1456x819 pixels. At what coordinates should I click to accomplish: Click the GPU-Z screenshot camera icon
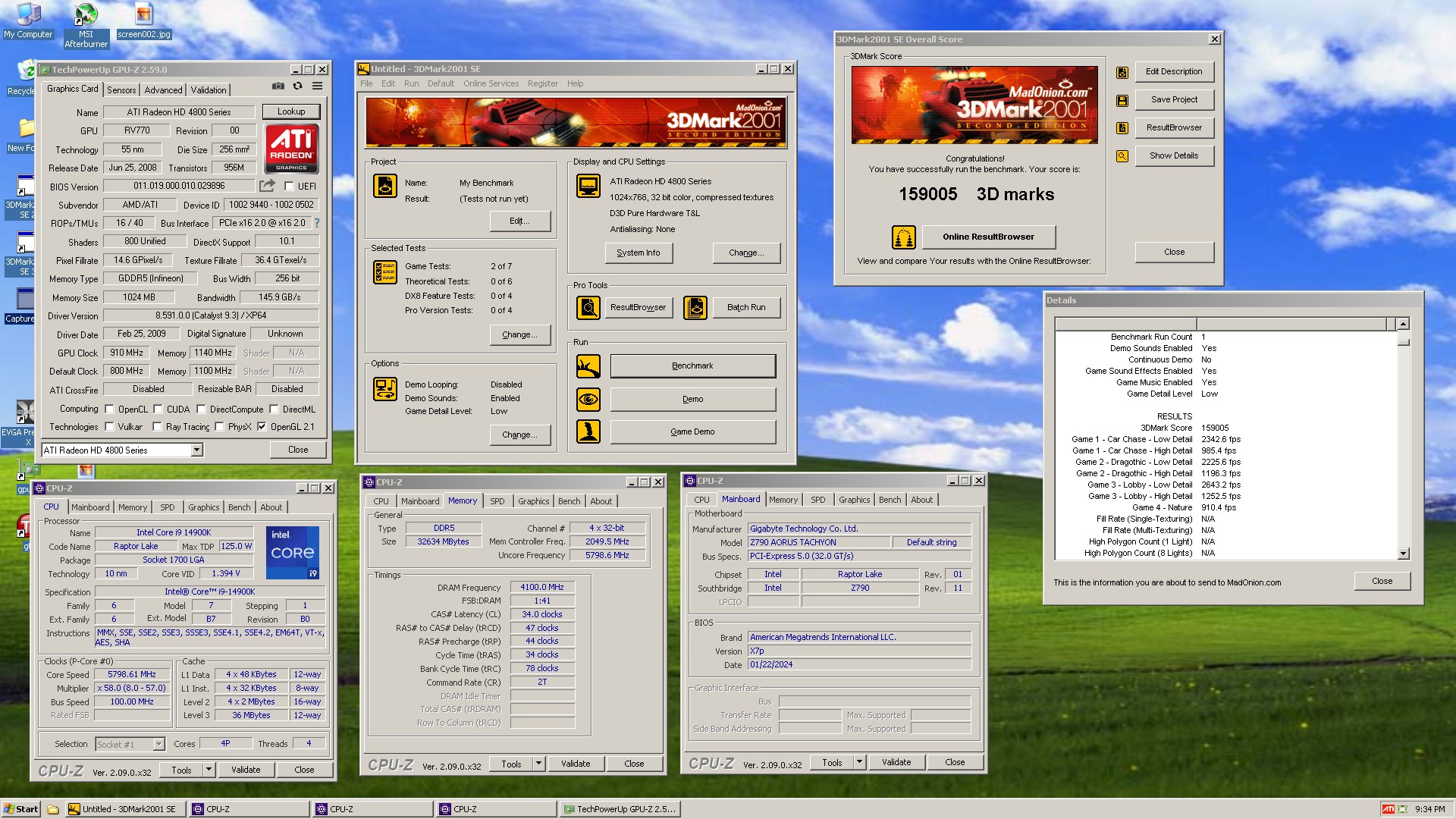[x=278, y=86]
